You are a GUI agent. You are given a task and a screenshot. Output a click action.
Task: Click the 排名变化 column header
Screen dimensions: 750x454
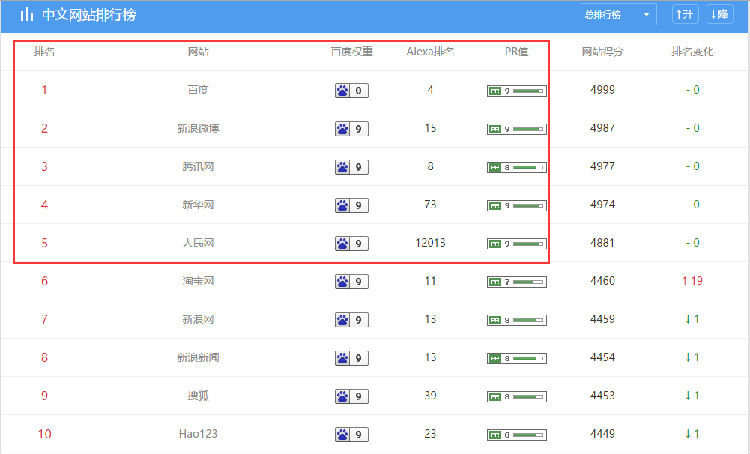point(692,52)
